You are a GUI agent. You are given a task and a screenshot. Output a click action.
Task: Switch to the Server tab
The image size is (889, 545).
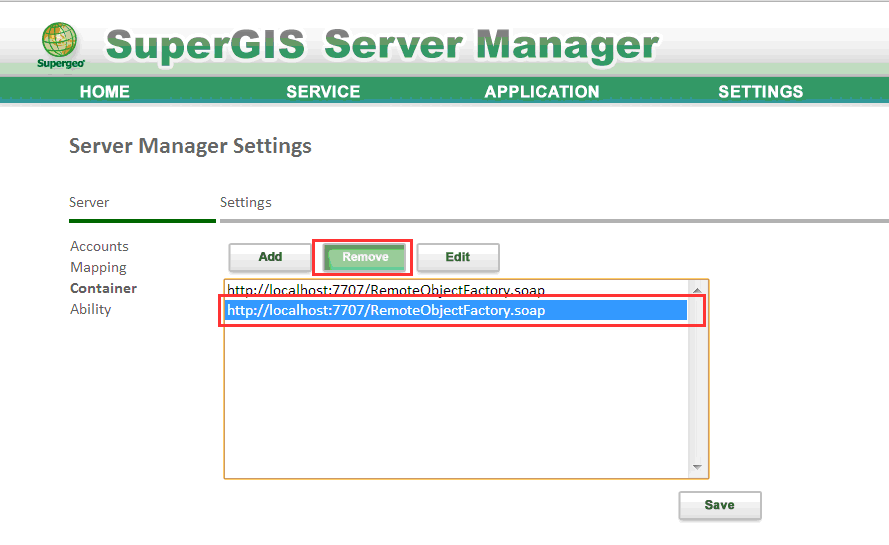pyautogui.click(x=89, y=202)
